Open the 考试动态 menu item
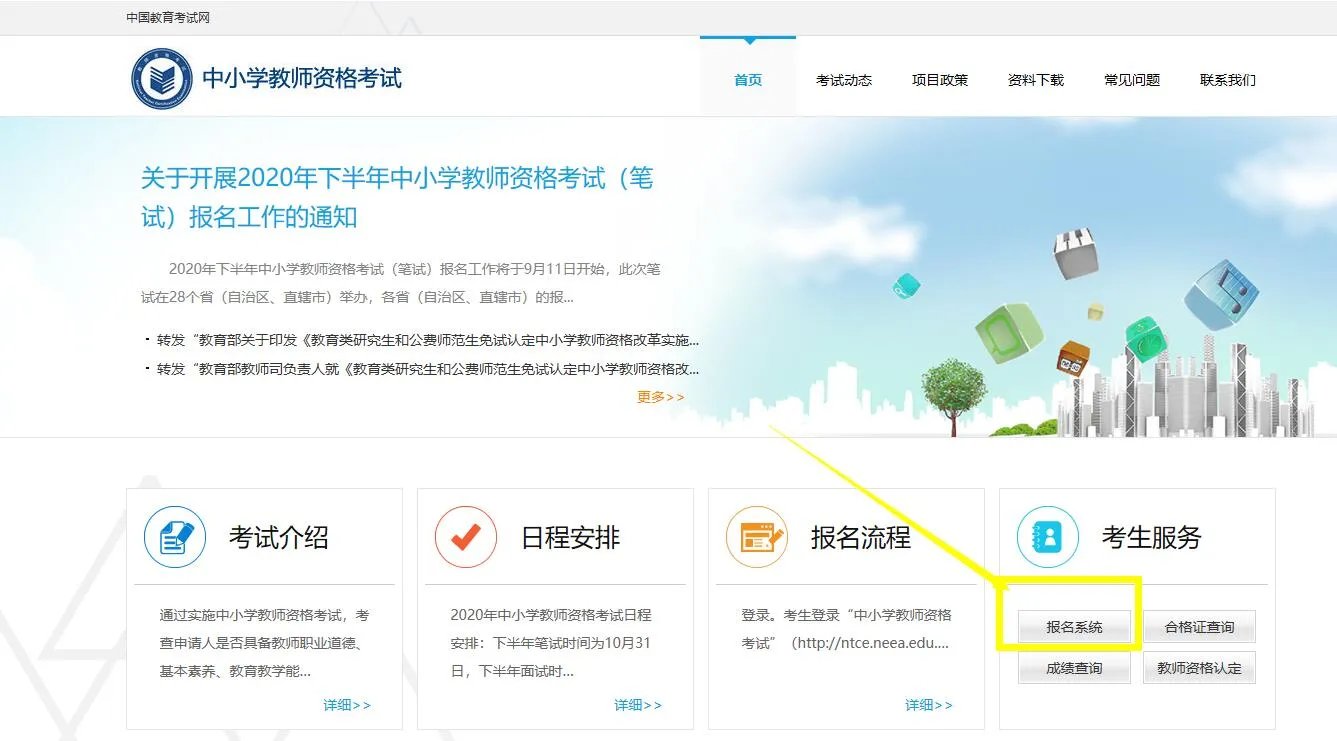The width and height of the screenshot is (1337, 741). (x=845, y=80)
